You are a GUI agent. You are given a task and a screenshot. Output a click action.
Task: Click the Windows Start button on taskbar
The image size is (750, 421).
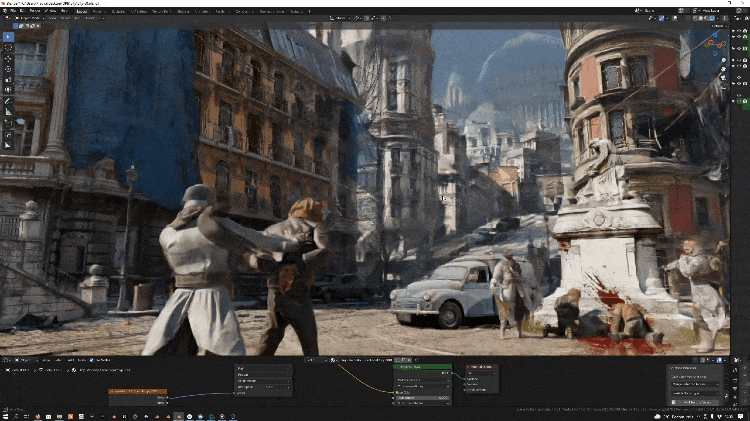[x=5, y=417]
